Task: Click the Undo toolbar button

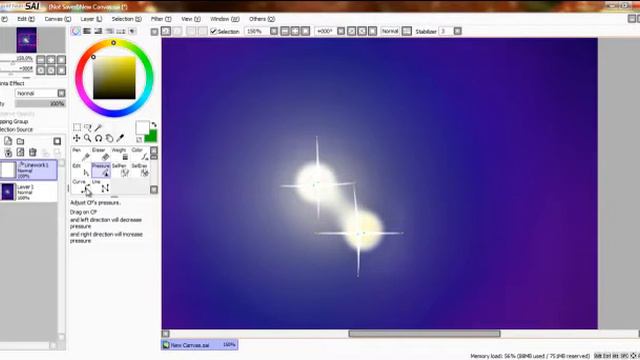Action: coord(166,31)
